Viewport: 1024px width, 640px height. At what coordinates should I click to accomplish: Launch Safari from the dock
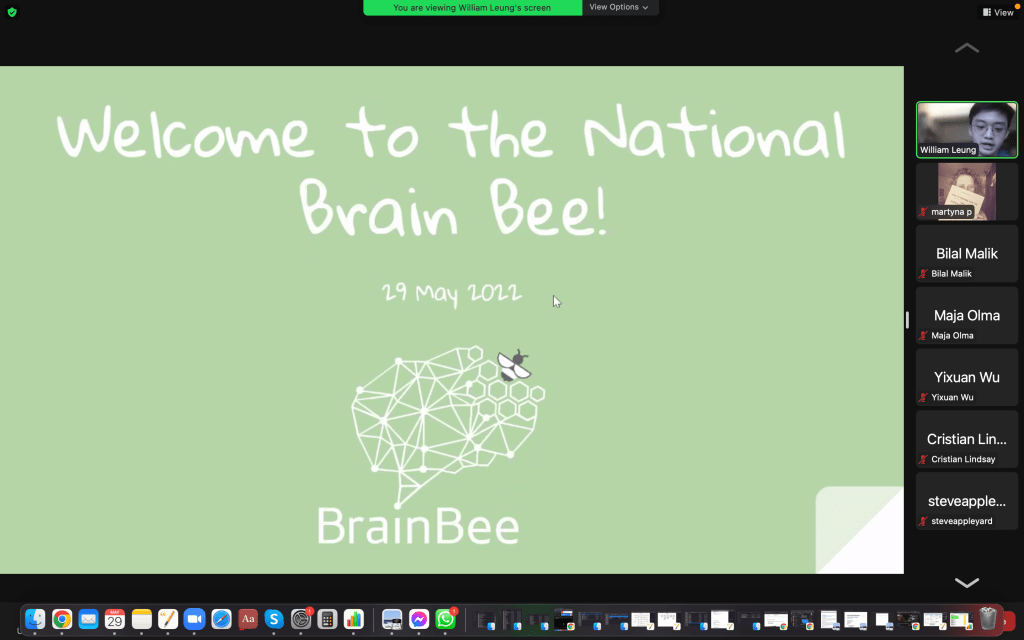(220, 619)
